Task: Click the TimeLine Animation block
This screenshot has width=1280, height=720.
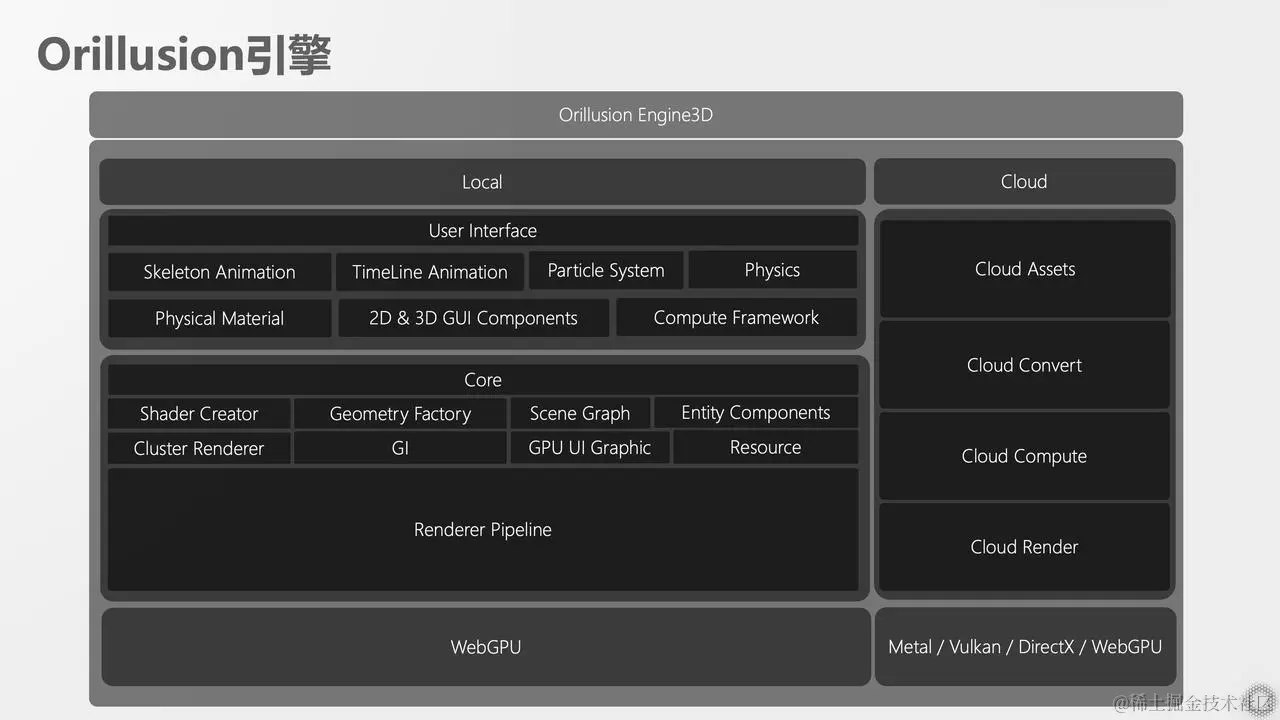Action: click(430, 272)
